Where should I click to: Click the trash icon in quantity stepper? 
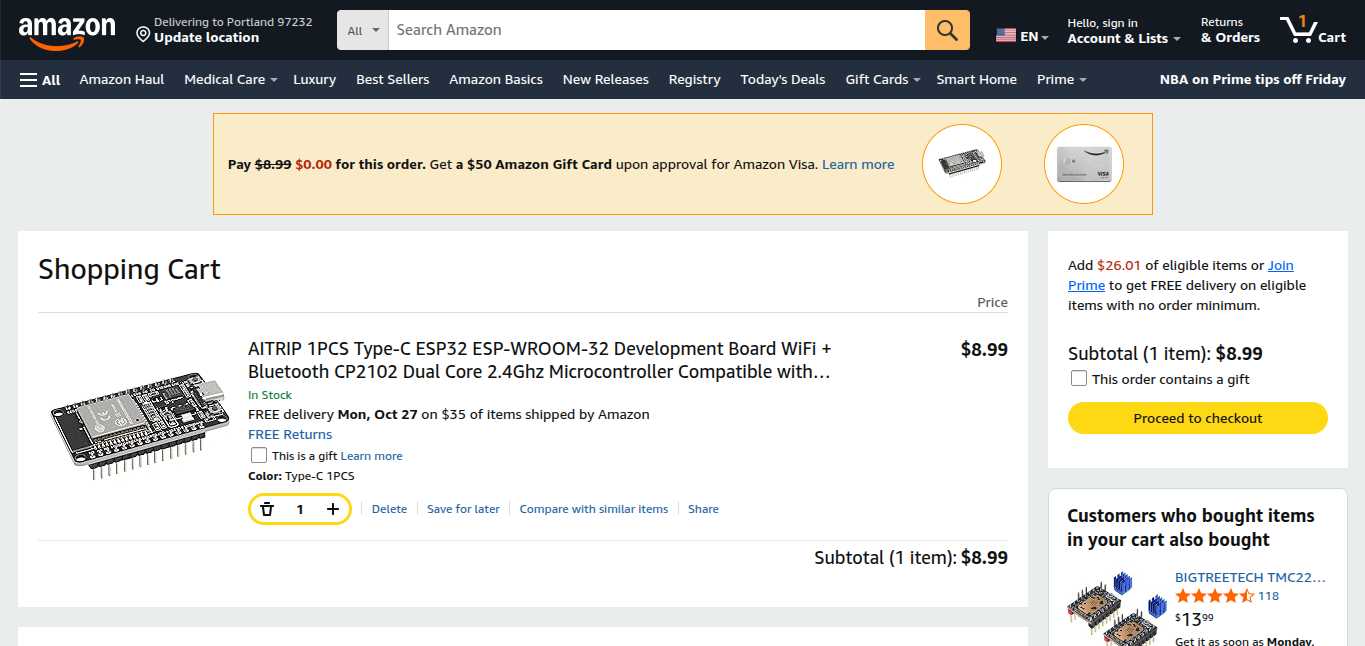pos(267,509)
